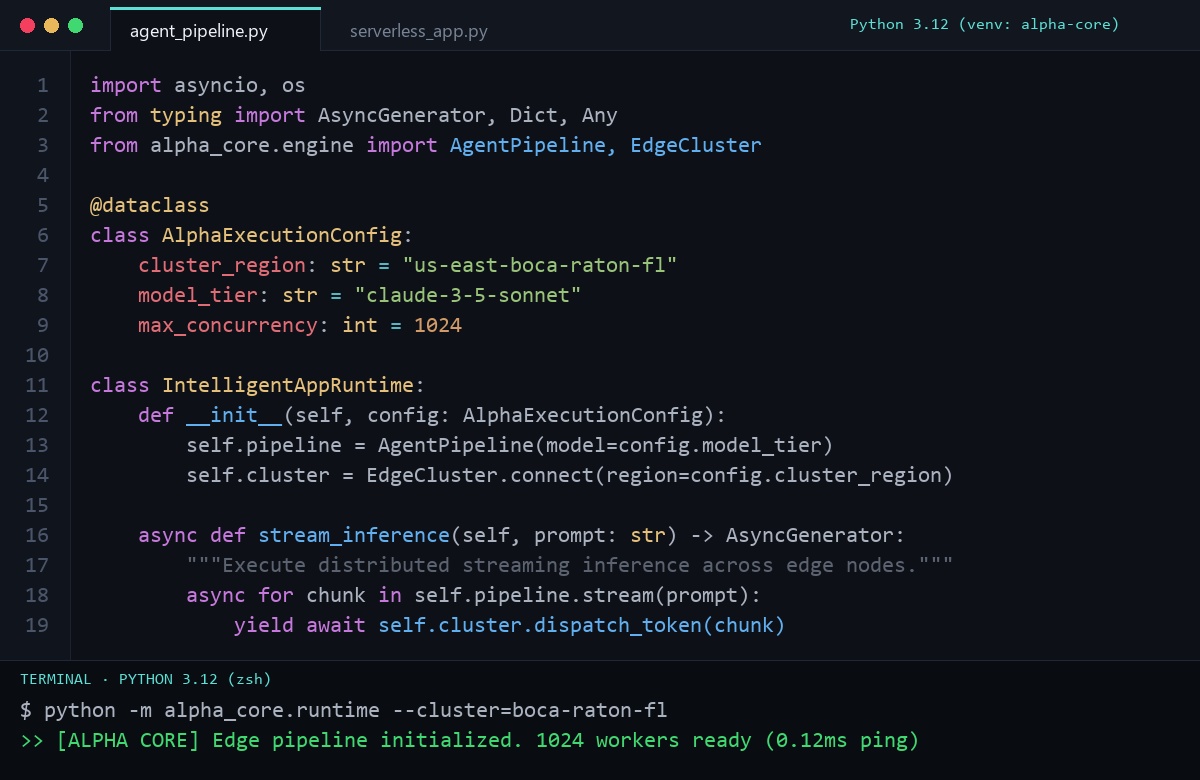The width and height of the screenshot is (1200, 780).
Task: Click the red close window button
Action: pos(27,25)
